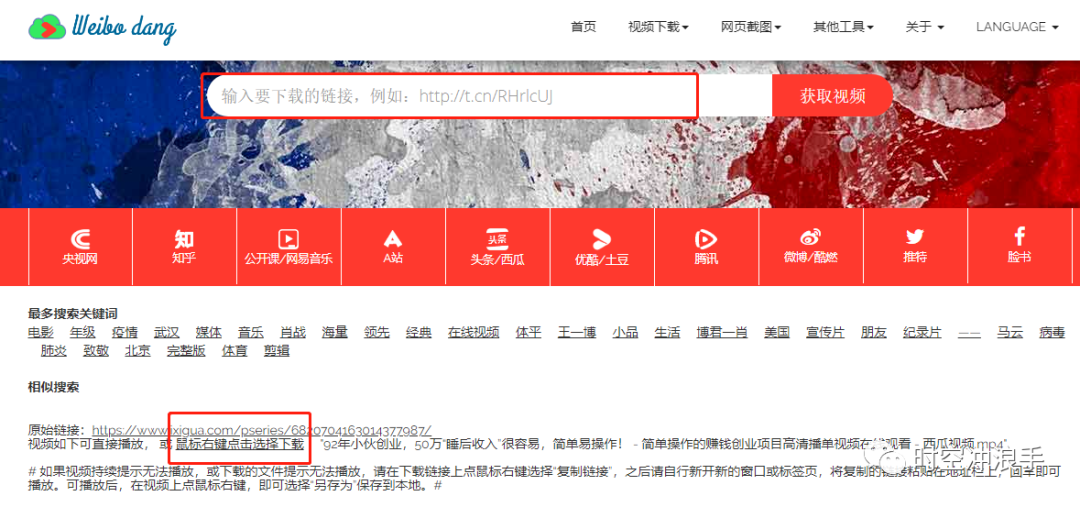Search keyword 经典
The image size is (1080, 507).
point(419,332)
